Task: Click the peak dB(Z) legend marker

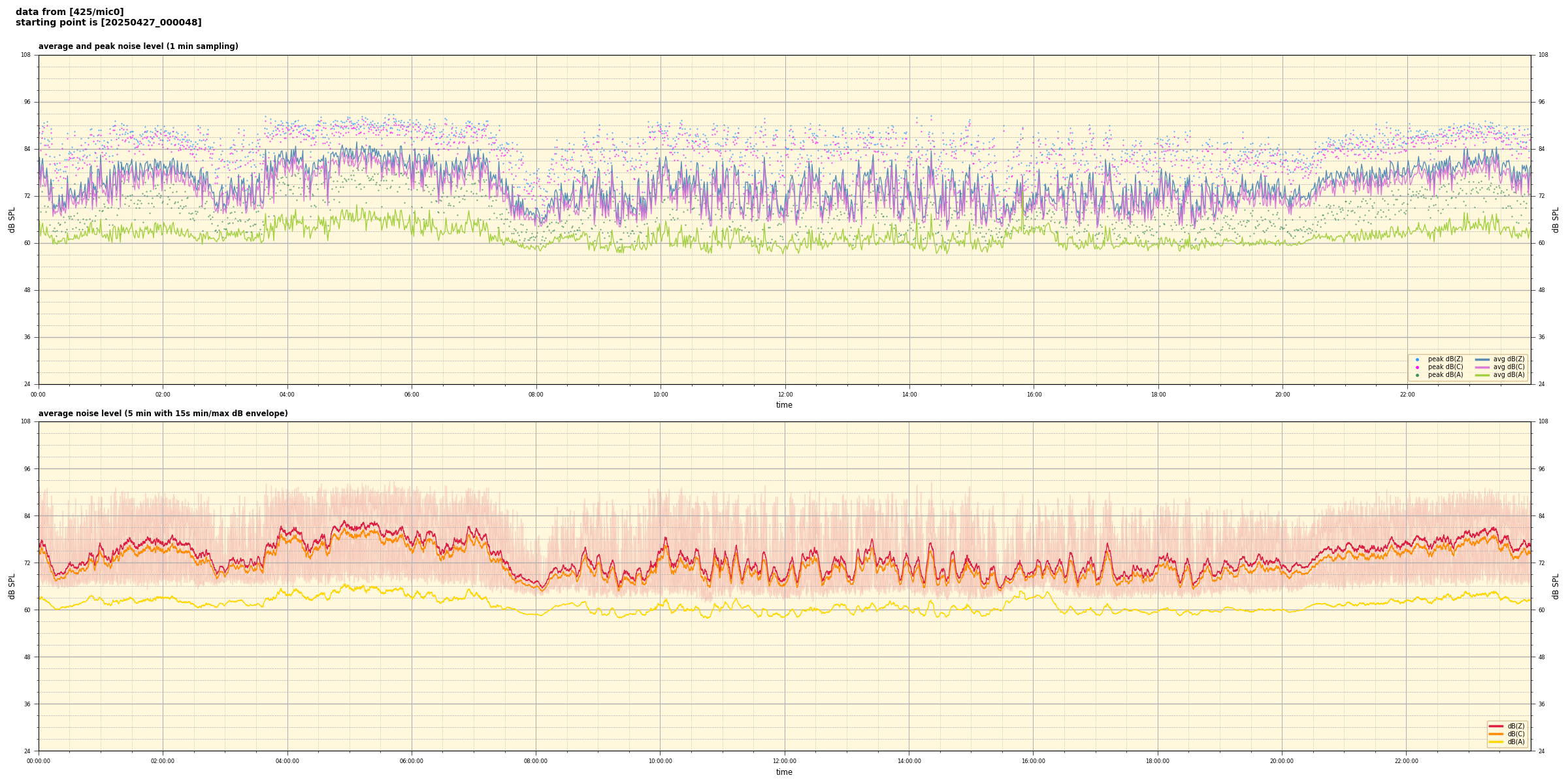Action: 1417,359
